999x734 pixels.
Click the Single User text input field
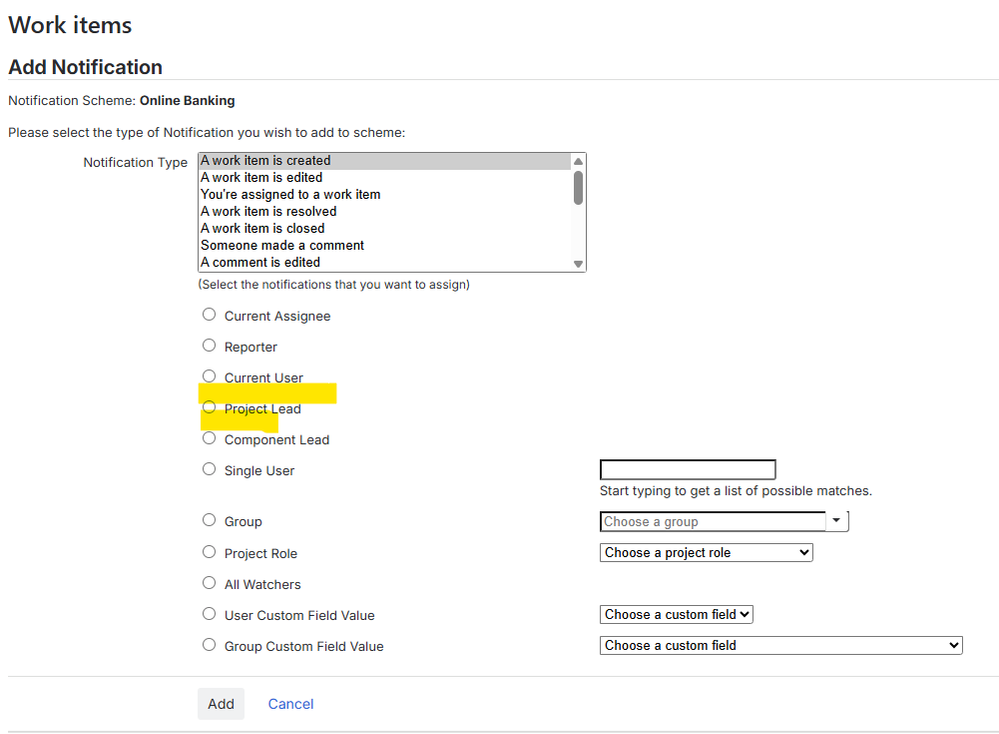point(687,469)
